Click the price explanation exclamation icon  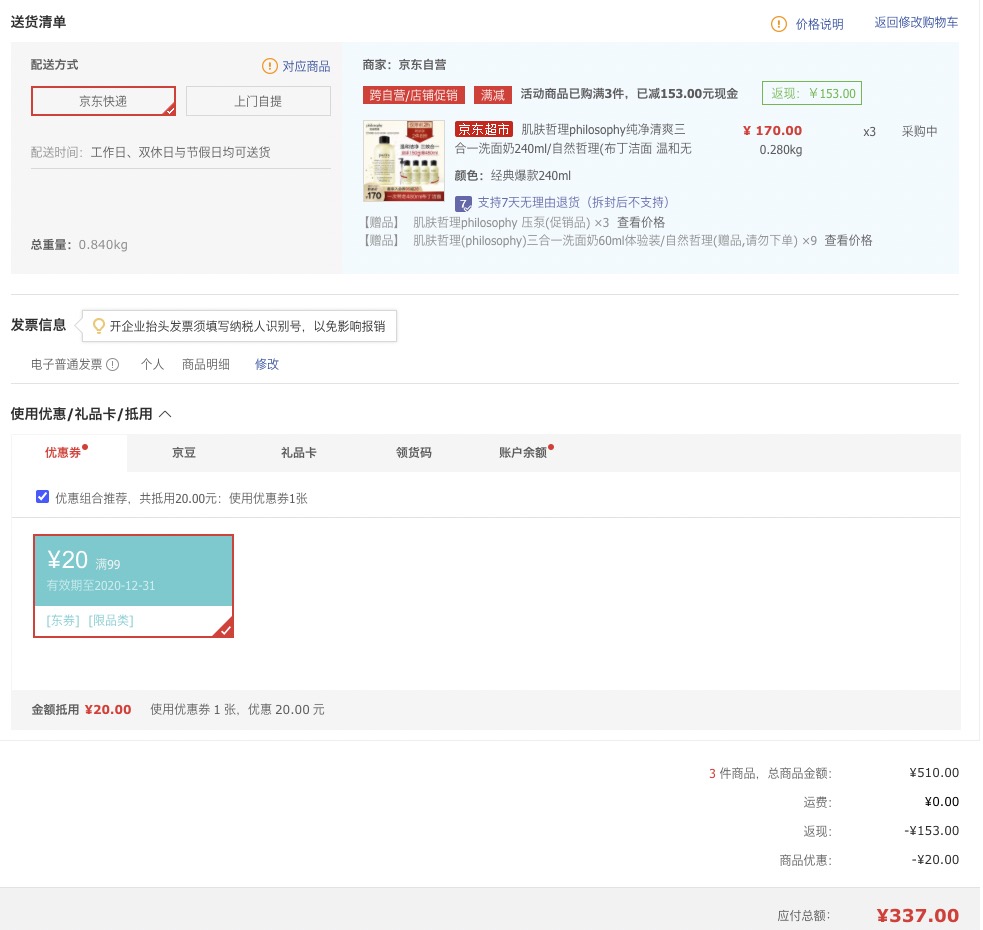779,24
